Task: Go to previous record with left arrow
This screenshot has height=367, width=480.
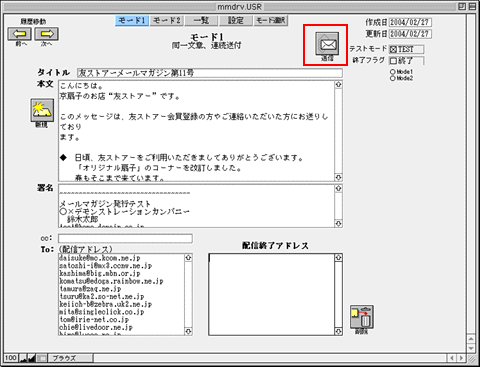Action: coord(20,34)
